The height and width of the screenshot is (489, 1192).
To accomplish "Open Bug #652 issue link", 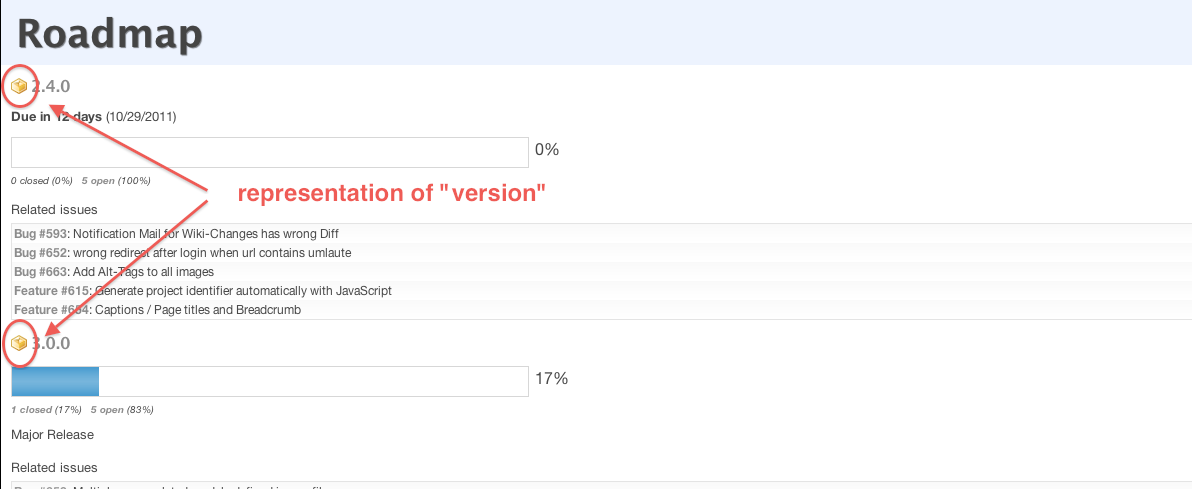I will 41,252.
